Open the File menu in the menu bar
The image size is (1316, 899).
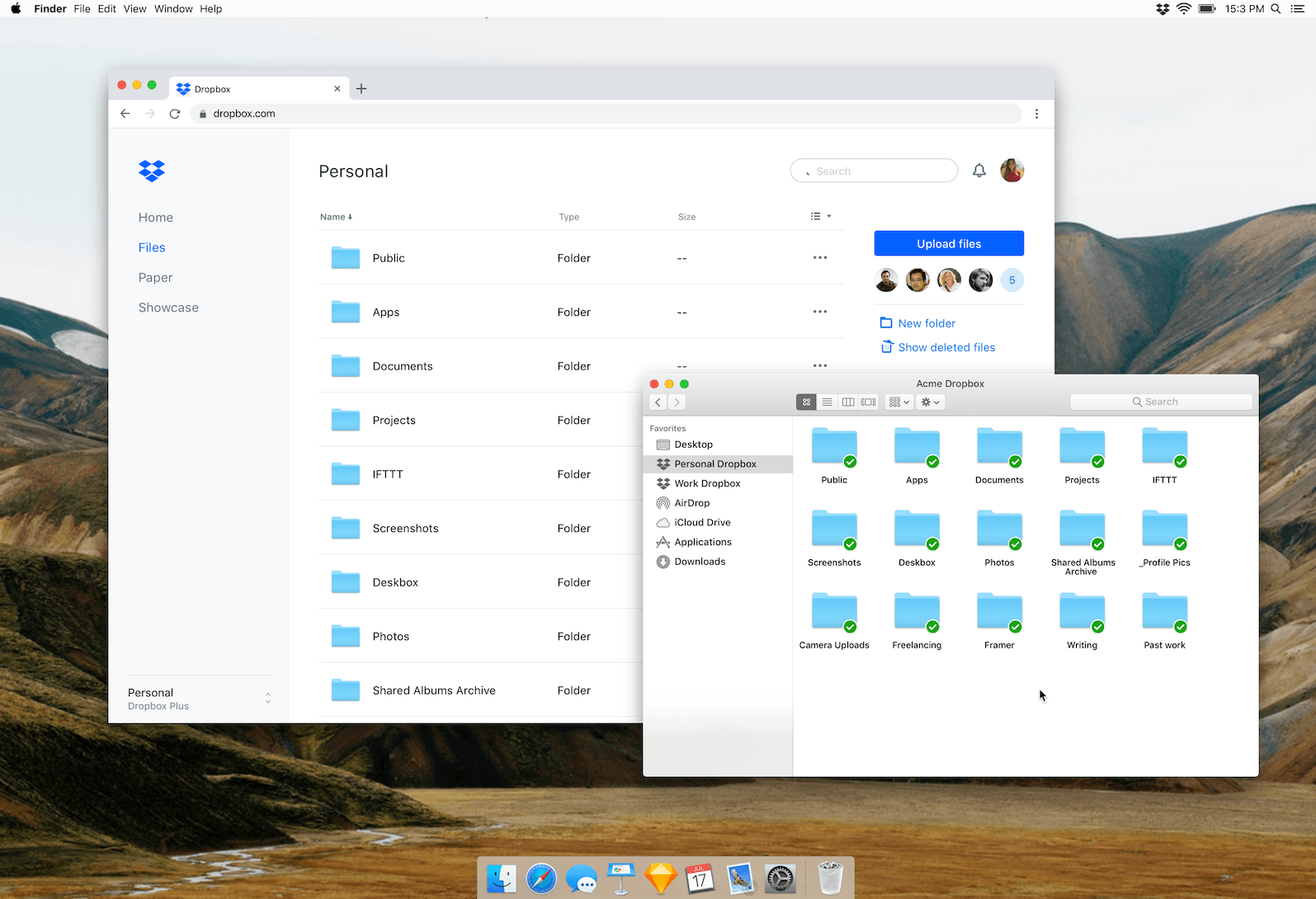[x=82, y=9]
